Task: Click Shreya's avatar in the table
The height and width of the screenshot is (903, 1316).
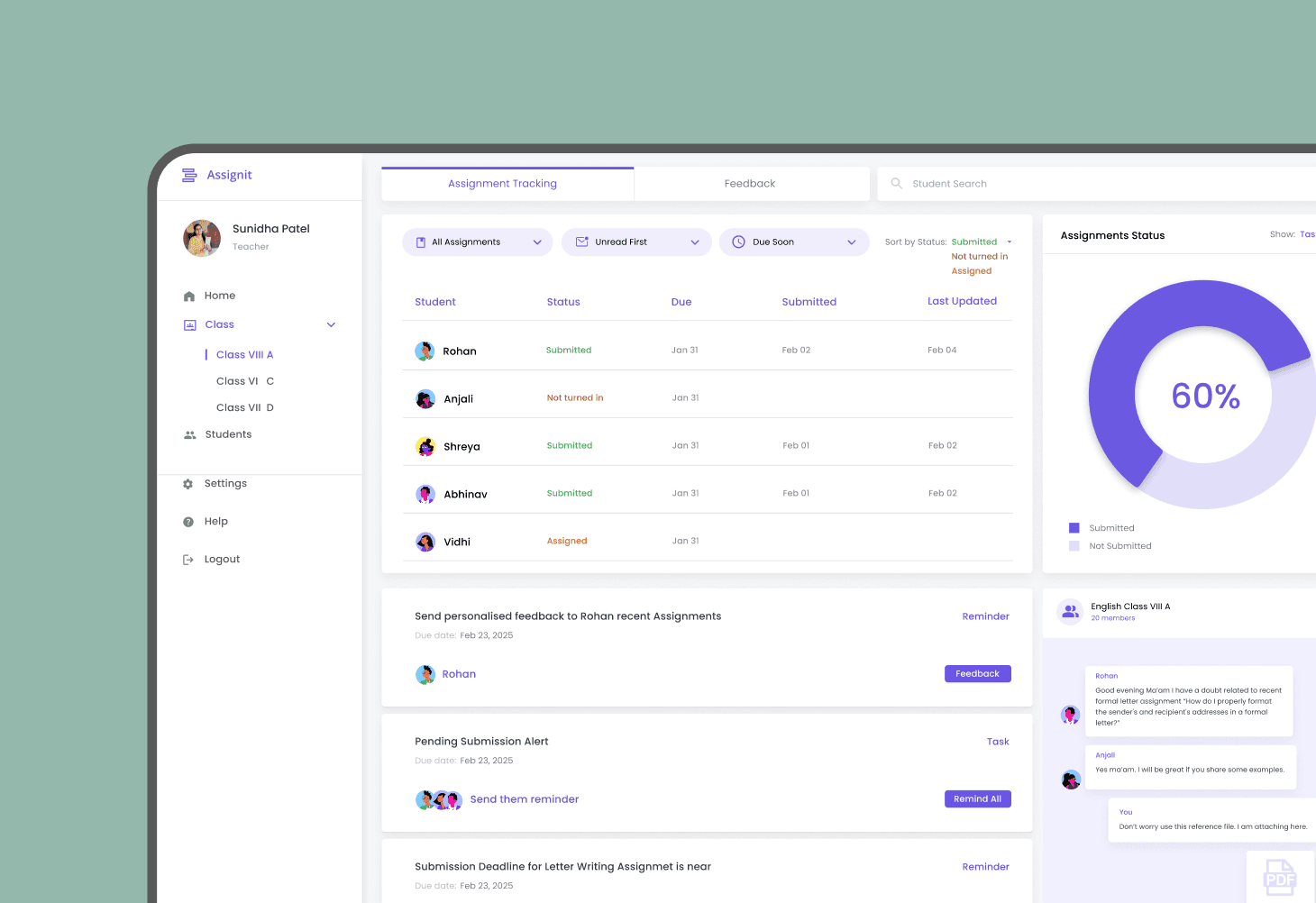Action: click(x=425, y=447)
